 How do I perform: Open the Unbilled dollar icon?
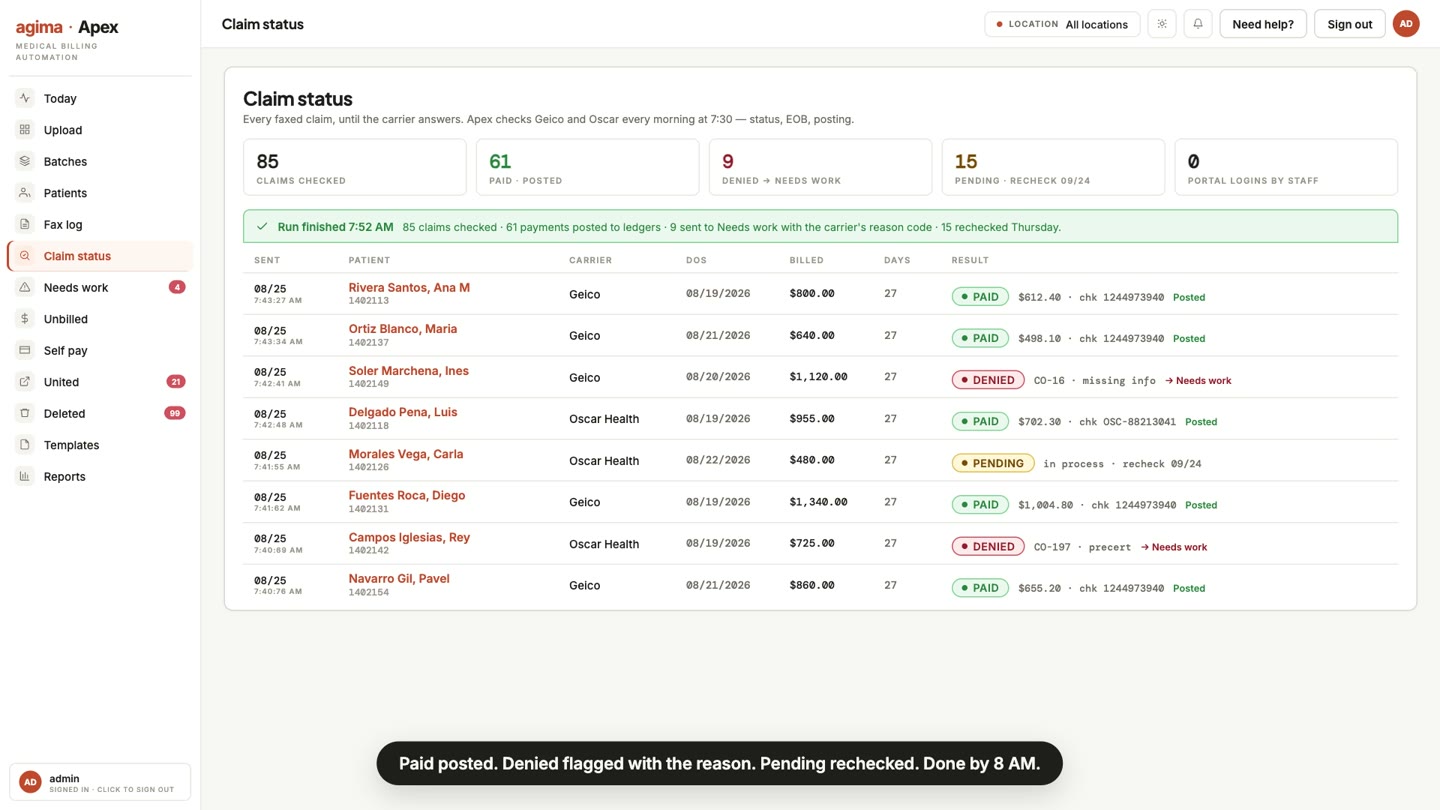pos(25,319)
